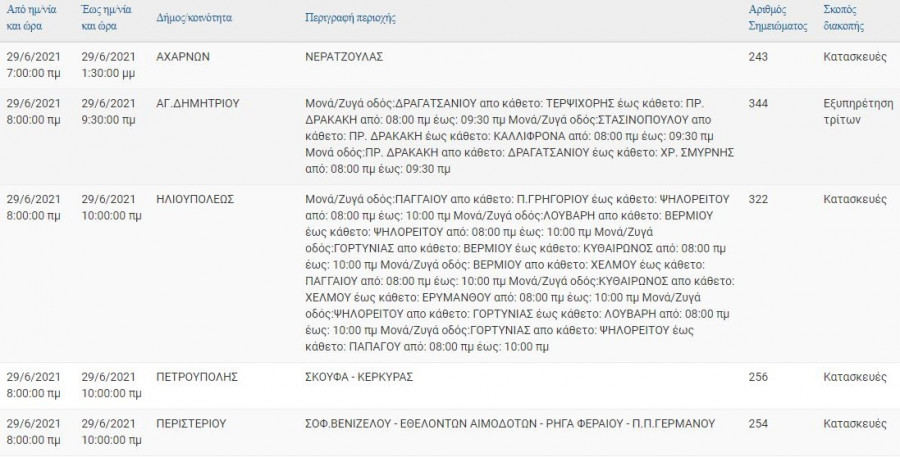900x457 pixels.
Task: Select the ΑΧΑΡΝΩΝ municipality cell
Action: click(184, 57)
